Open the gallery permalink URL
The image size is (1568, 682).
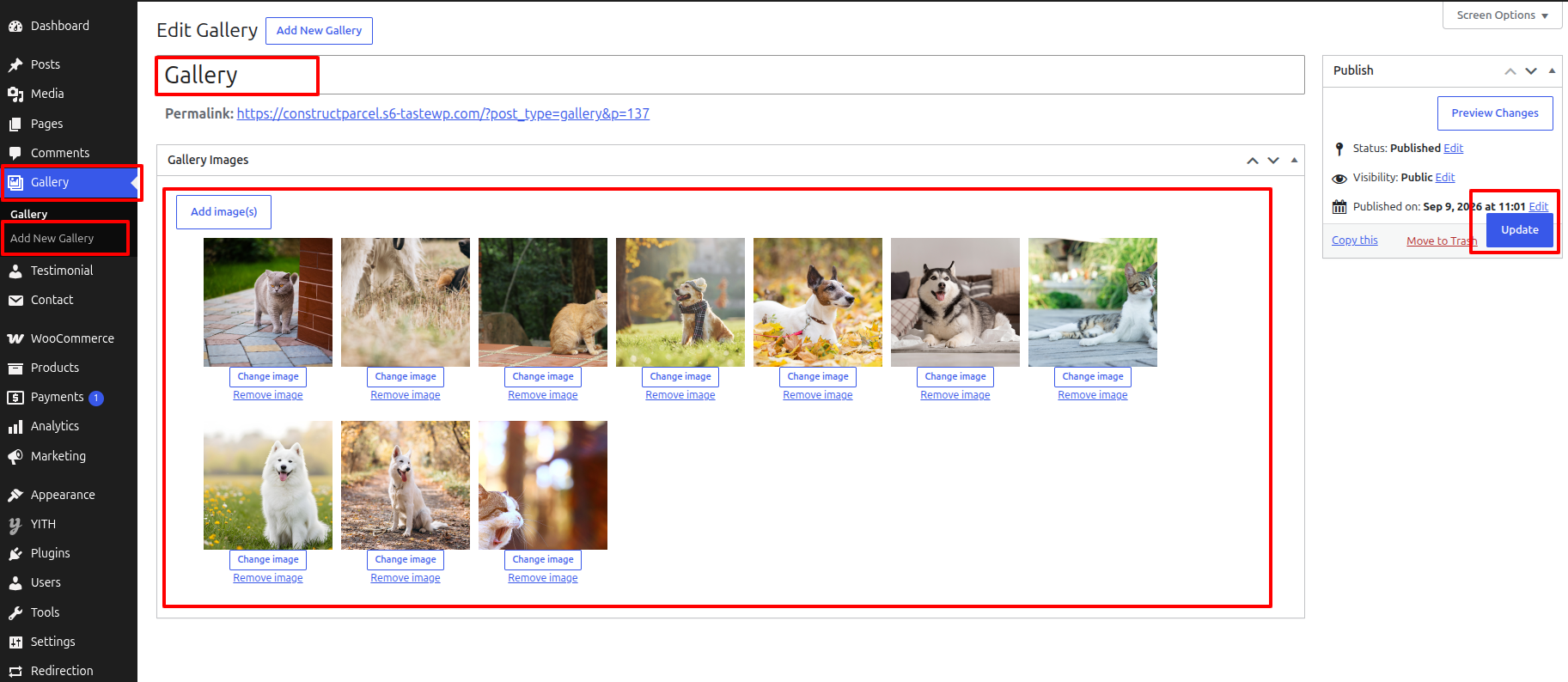443,114
